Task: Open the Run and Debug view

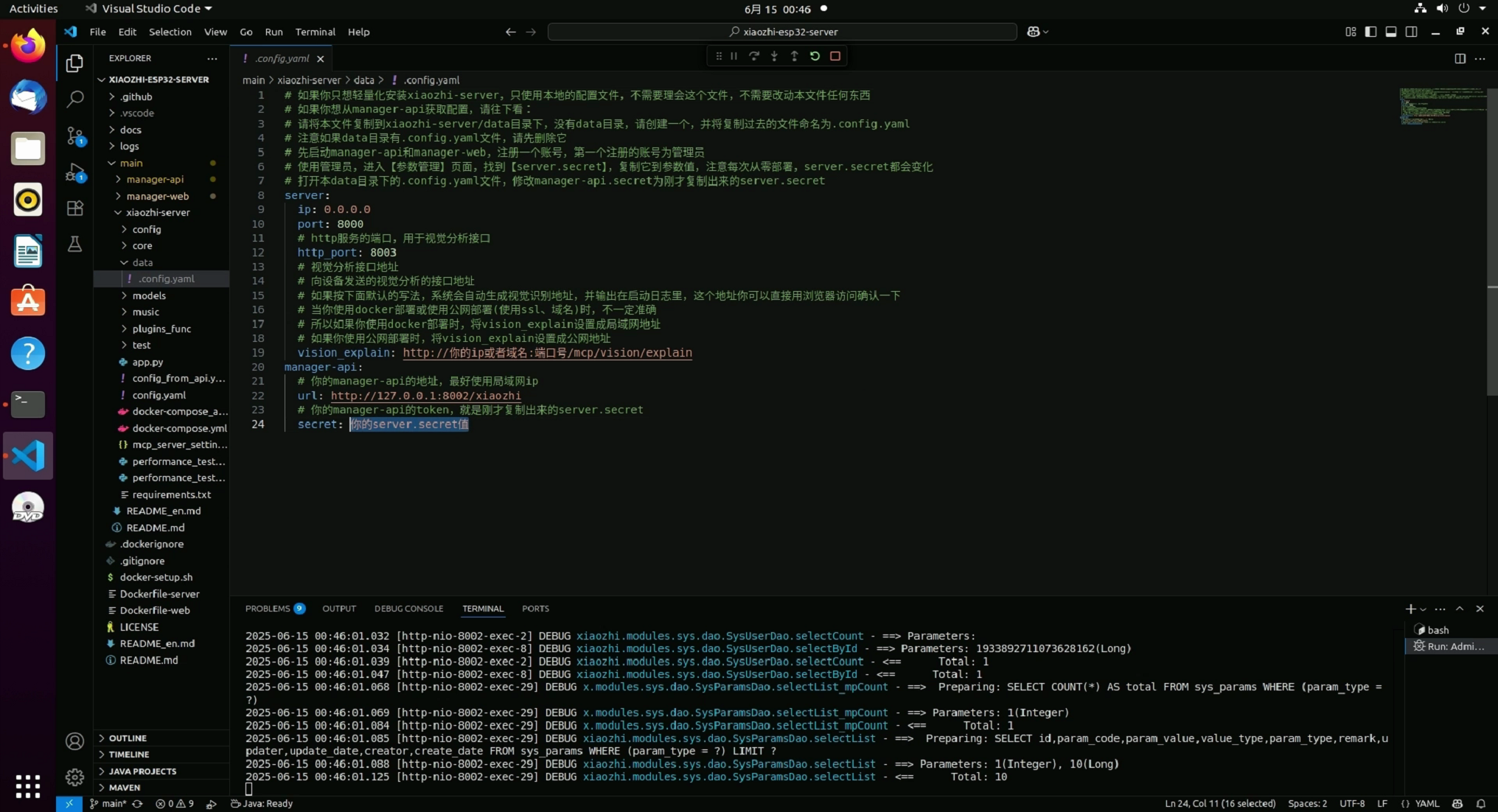Action: tap(74, 172)
